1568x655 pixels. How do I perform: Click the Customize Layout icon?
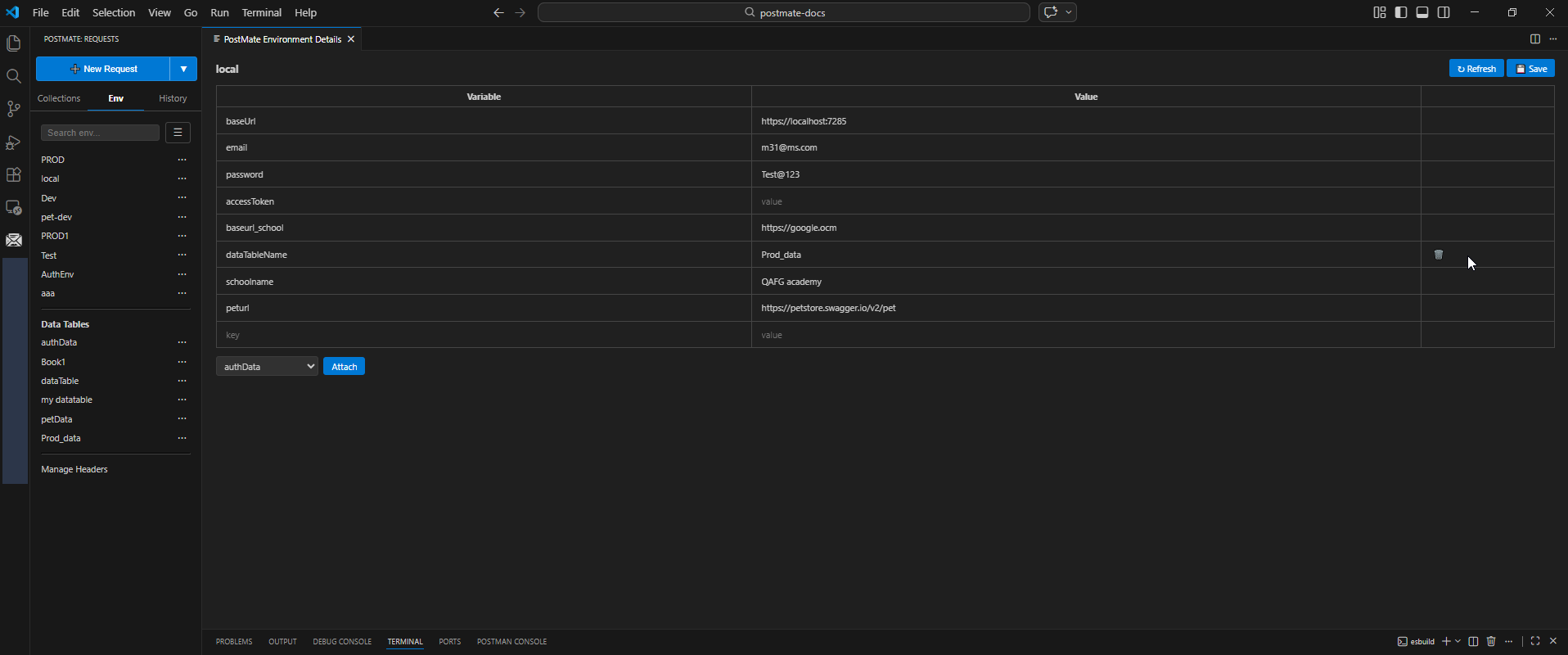(1380, 12)
